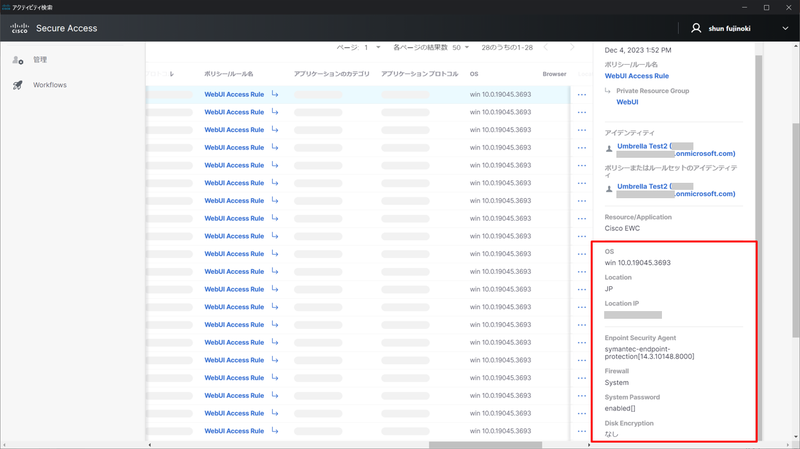Open the results-per-page dropdown showing 50
Screen dimensions: 800x449
pos(460,47)
